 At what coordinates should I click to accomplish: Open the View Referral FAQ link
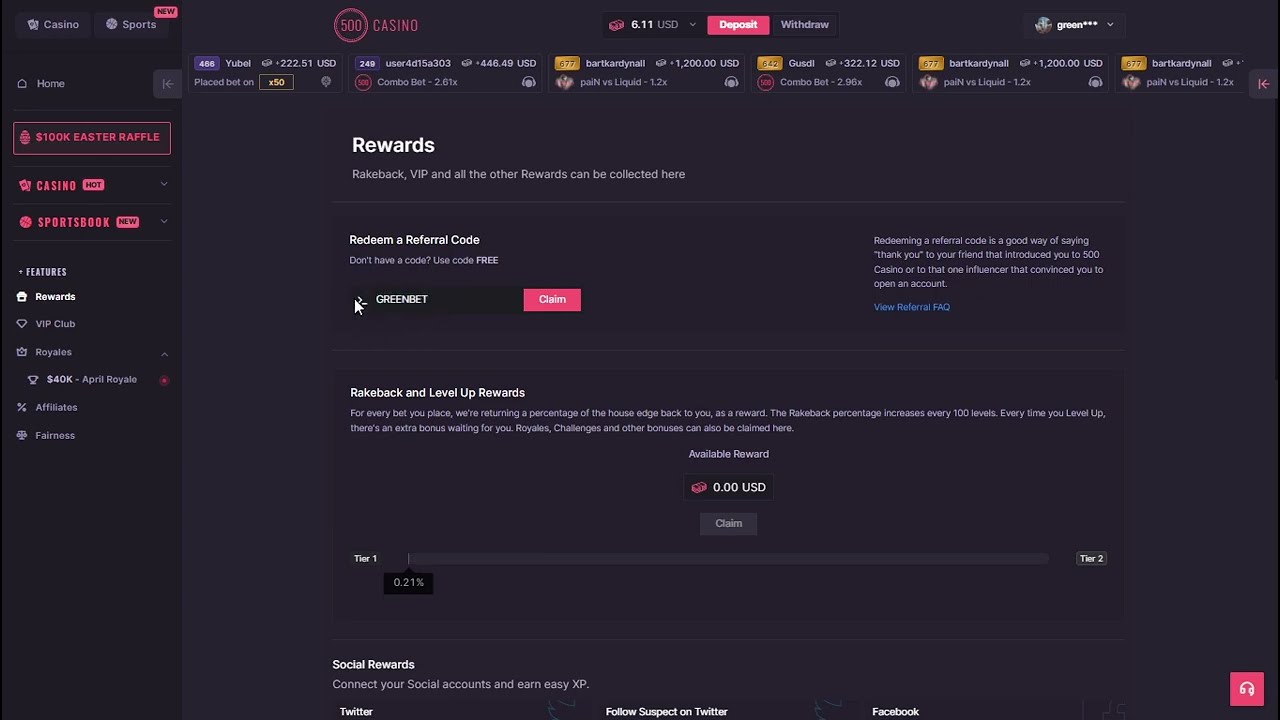(x=912, y=307)
